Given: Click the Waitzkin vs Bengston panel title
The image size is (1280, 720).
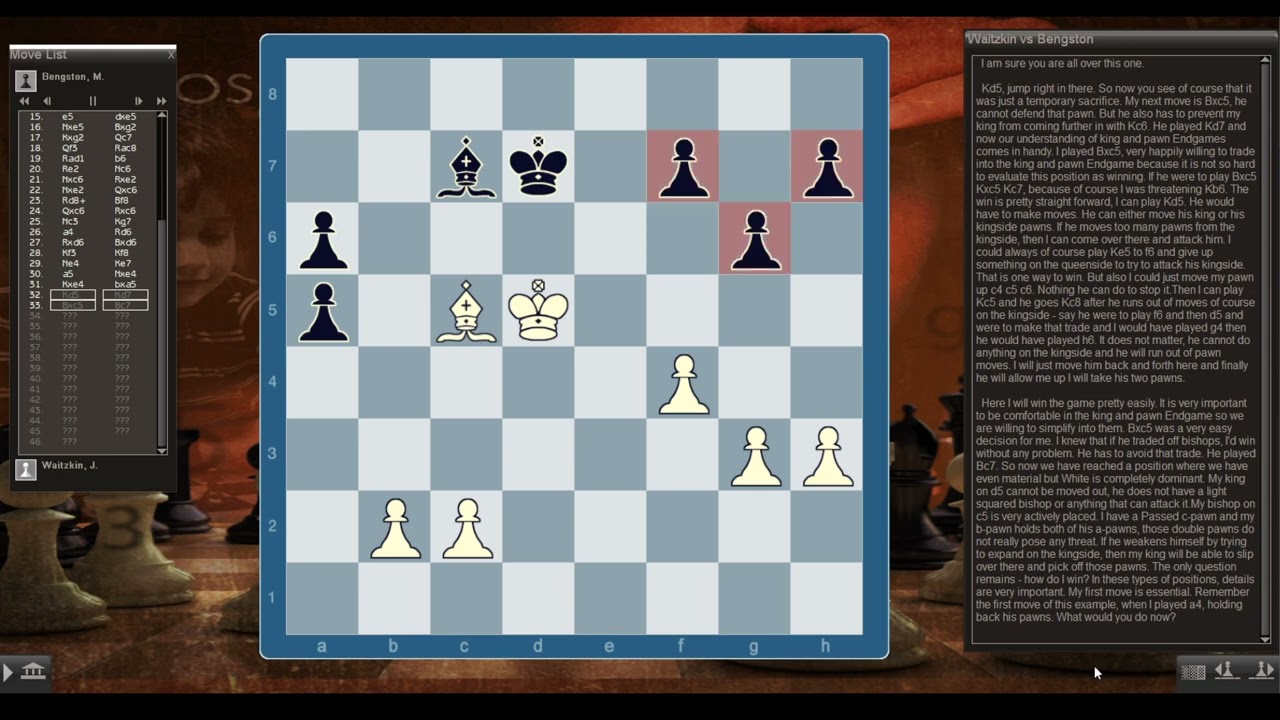Looking at the screenshot, I should point(1030,39).
